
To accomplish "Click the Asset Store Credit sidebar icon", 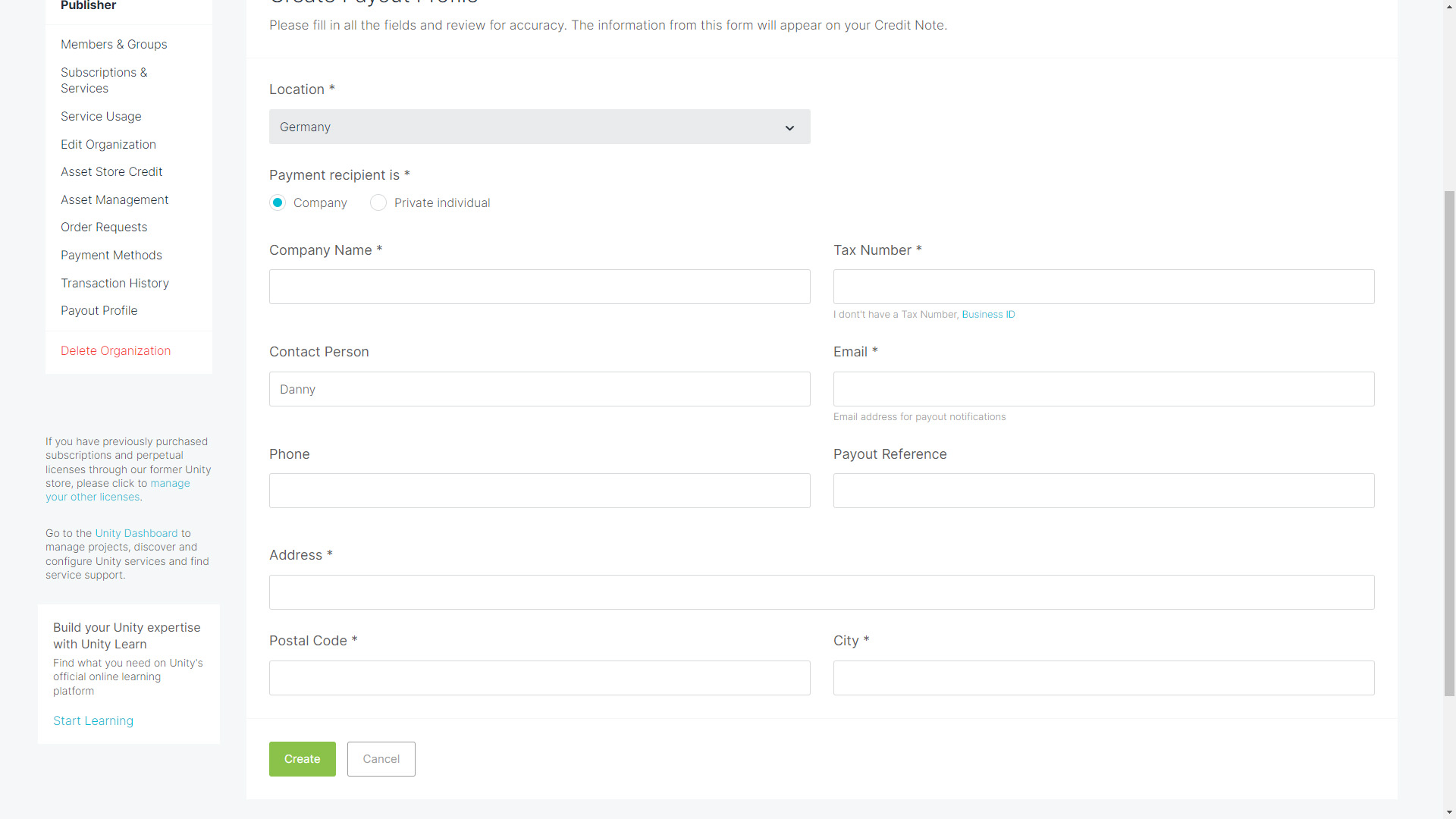I will point(111,171).
